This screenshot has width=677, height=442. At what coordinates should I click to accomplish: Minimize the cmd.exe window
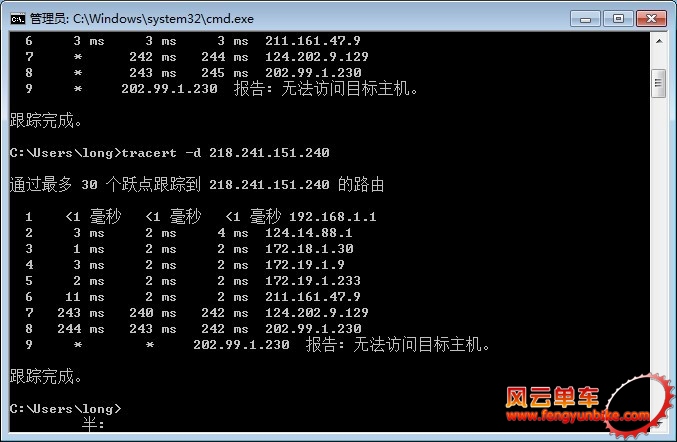click(585, 19)
